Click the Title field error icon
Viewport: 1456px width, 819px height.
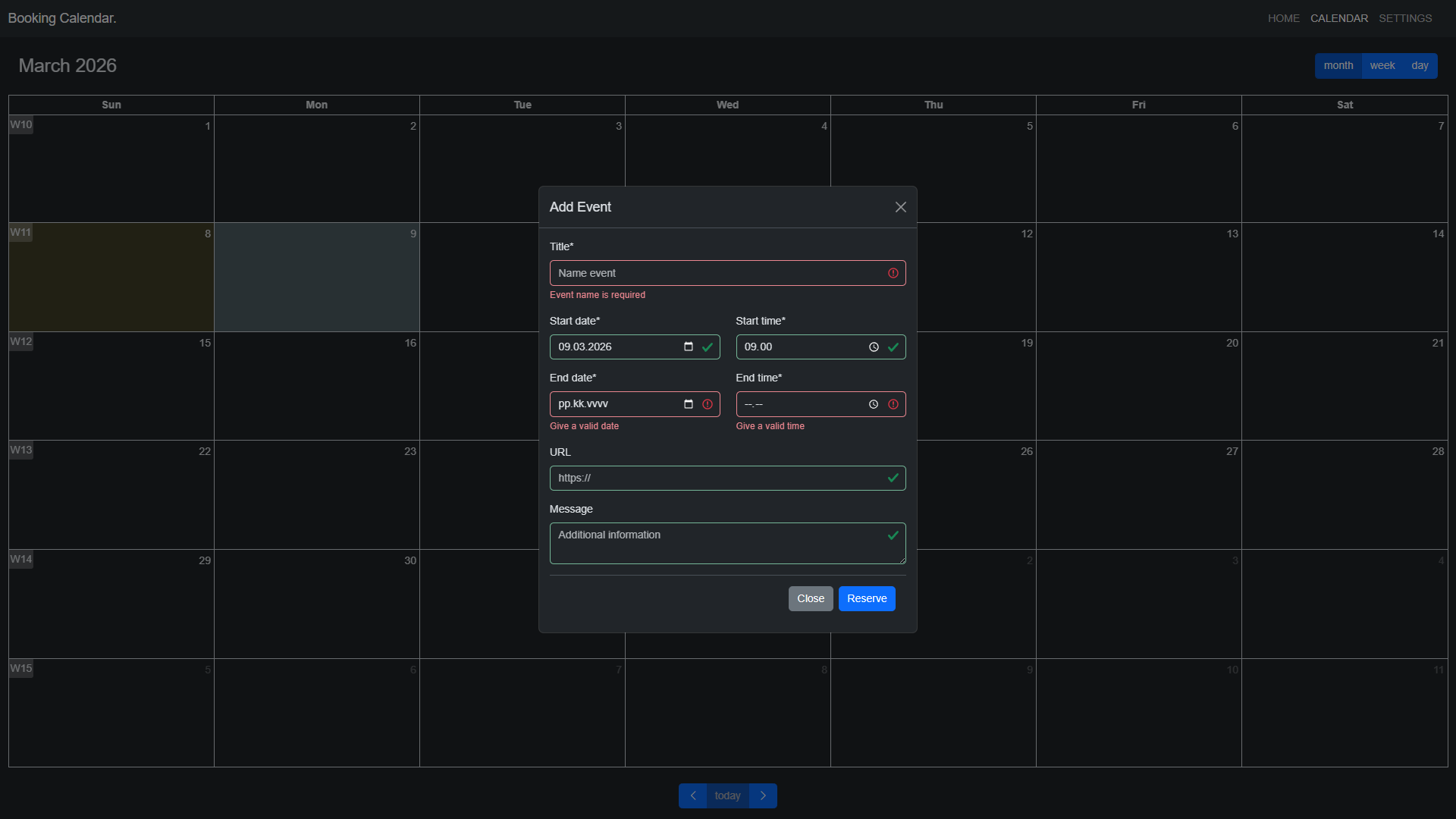click(x=893, y=273)
